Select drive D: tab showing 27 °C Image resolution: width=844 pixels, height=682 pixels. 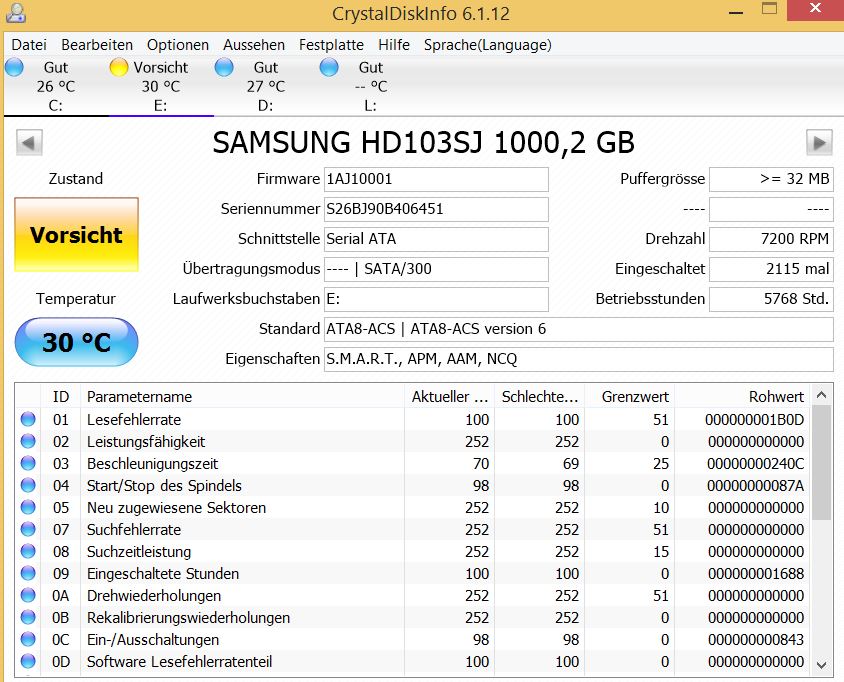click(x=266, y=86)
